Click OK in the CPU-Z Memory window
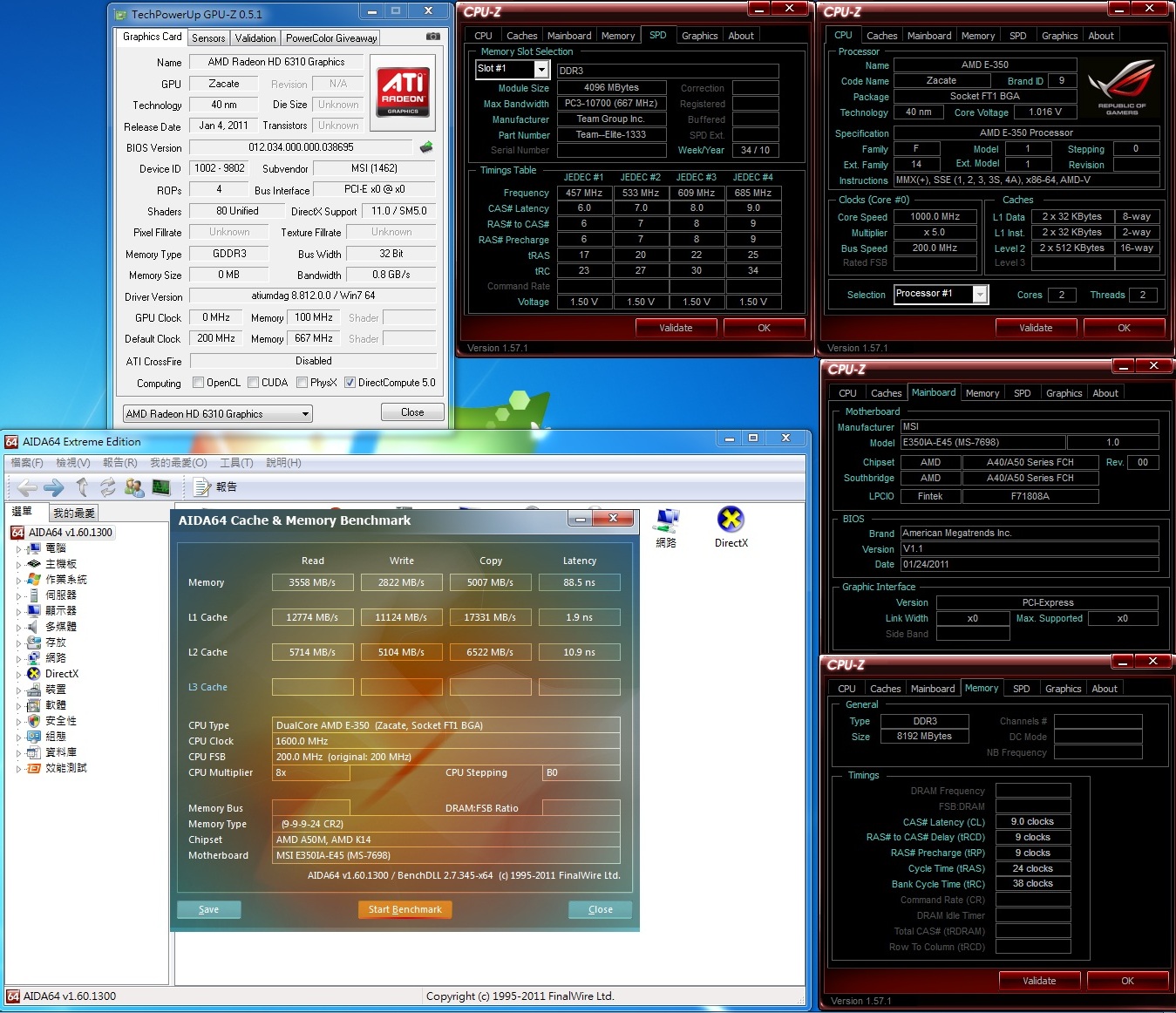1176x1013 pixels. tap(1127, 981)
